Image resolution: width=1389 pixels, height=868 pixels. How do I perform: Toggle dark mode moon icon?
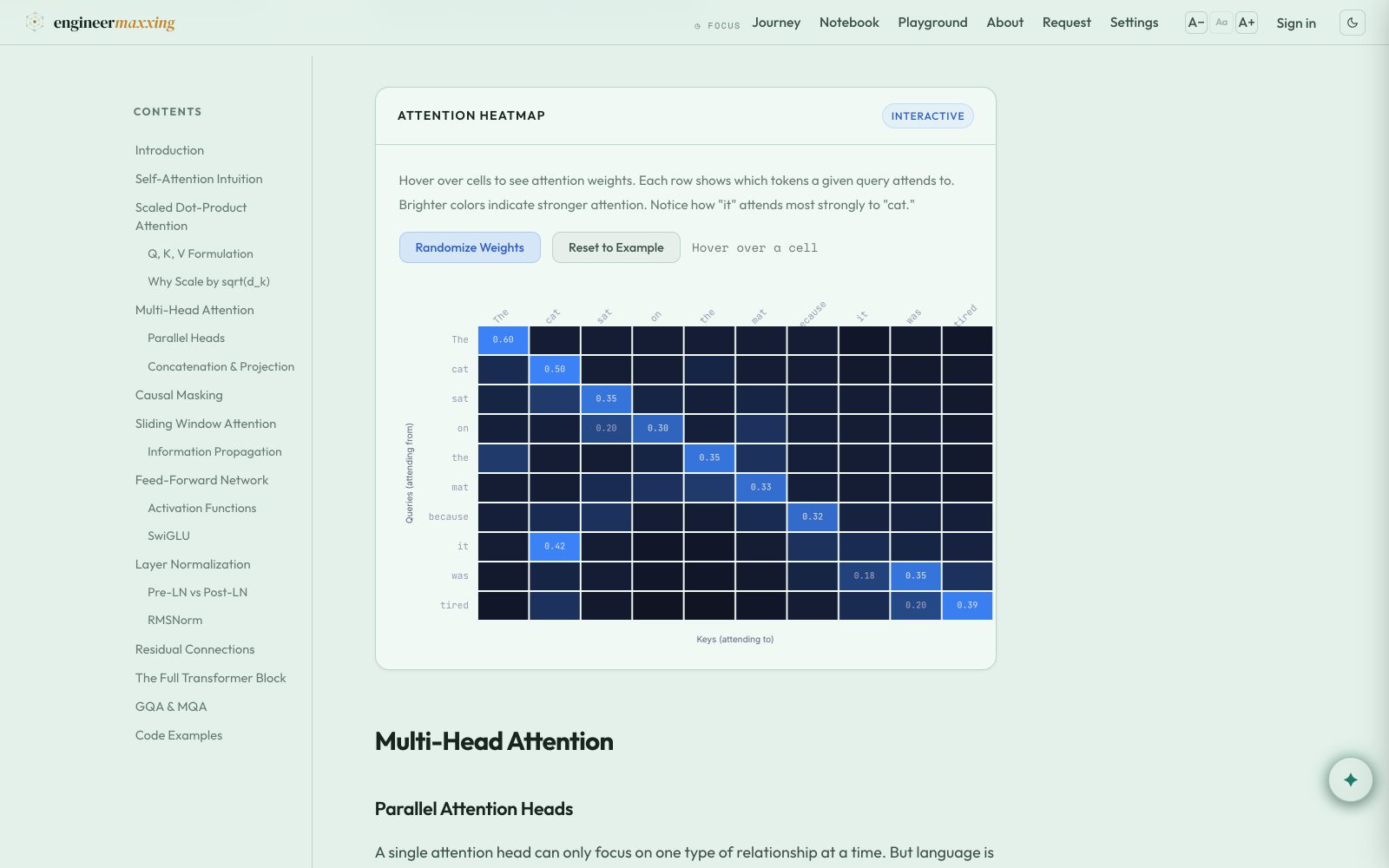[1353, 23]
